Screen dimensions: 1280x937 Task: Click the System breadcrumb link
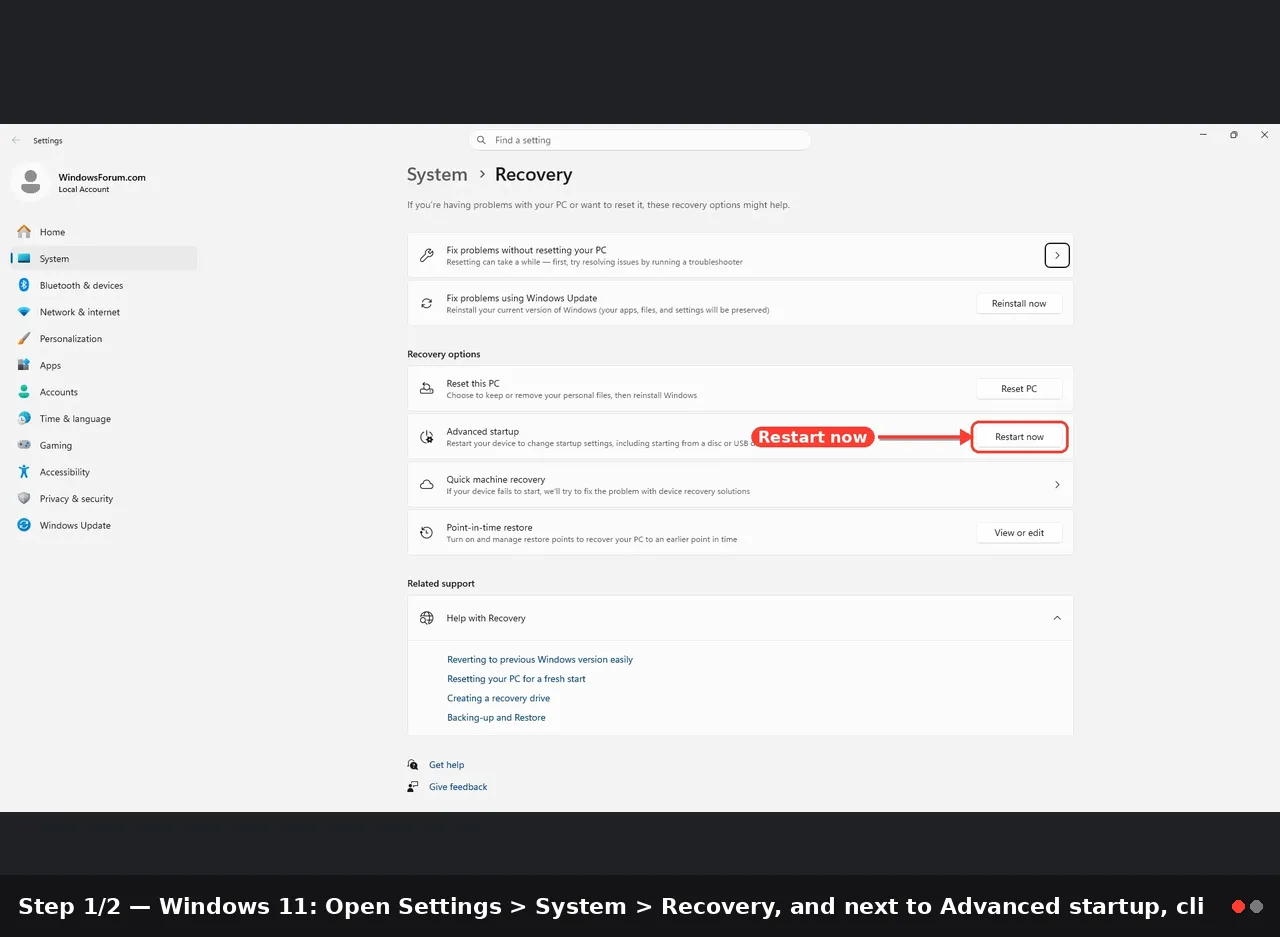point(437,174)
